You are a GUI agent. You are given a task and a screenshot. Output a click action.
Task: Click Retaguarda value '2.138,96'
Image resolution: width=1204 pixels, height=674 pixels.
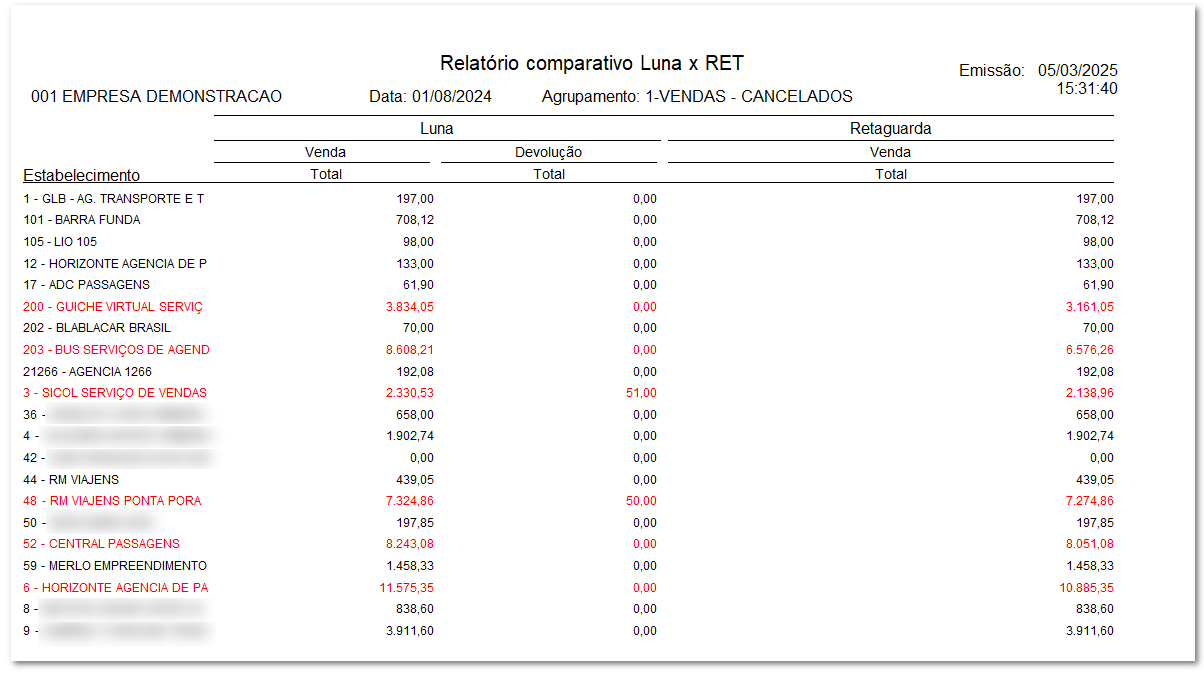coord(1089,393)
